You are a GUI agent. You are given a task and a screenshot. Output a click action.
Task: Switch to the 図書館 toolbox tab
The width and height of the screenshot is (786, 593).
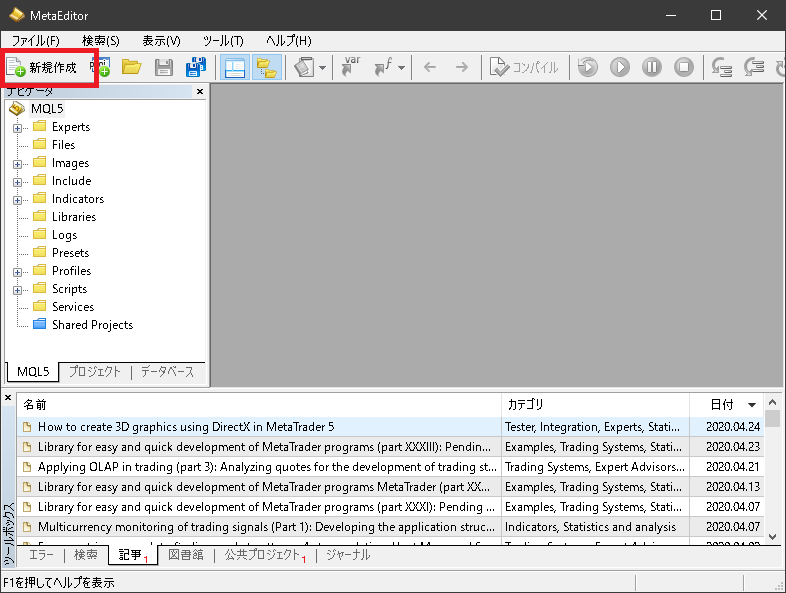click(x=185, y=555)
